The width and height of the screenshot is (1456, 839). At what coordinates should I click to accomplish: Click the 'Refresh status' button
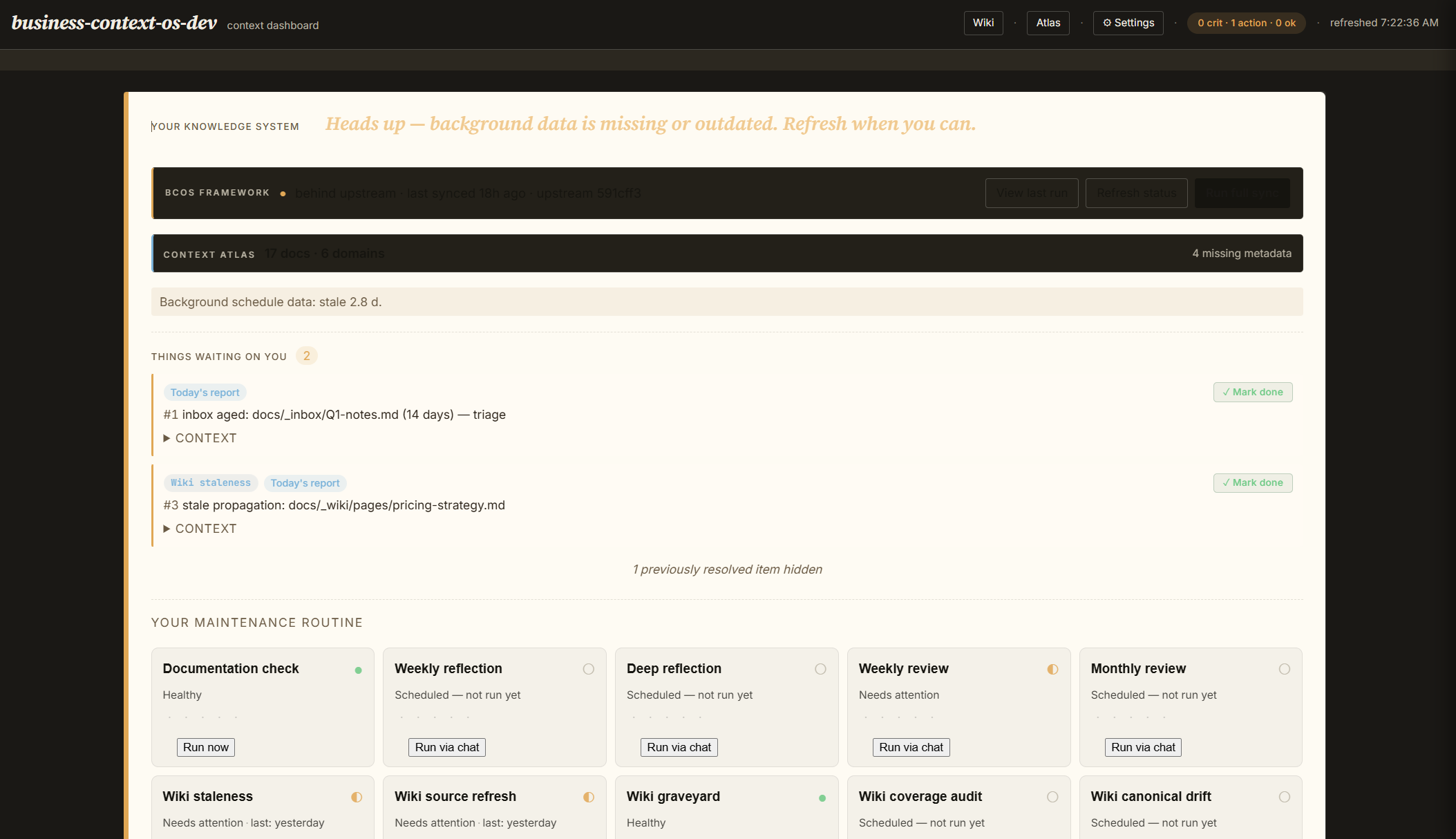pyautogui.click(x=1137, y=193)
